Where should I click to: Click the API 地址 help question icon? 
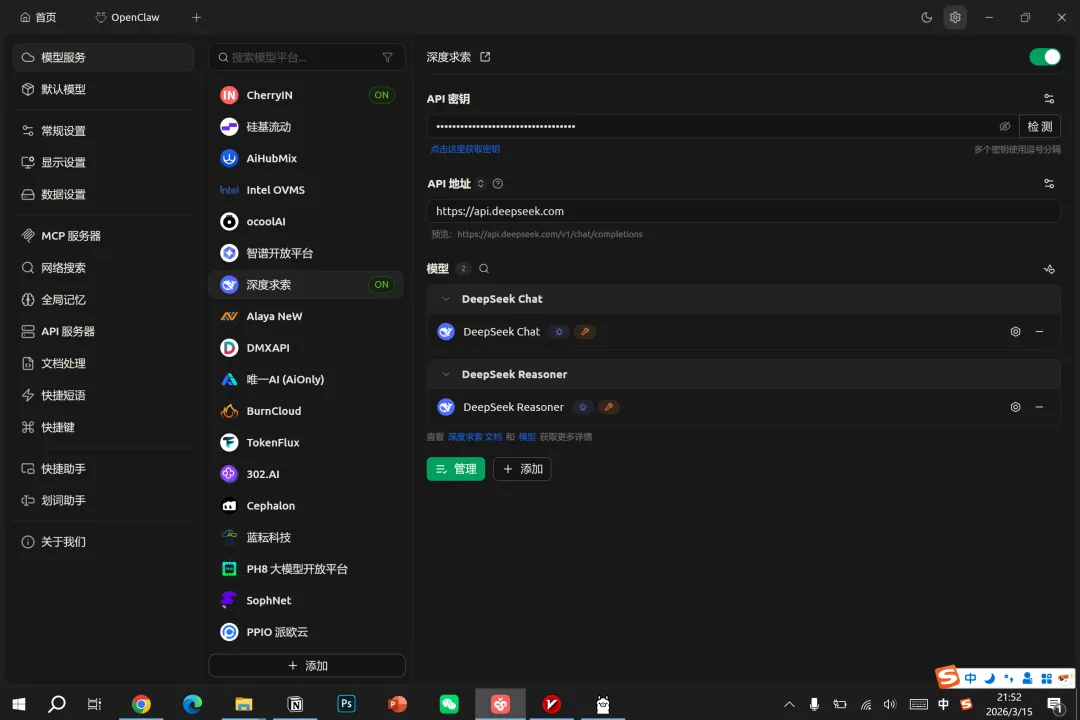pos(497,183)
